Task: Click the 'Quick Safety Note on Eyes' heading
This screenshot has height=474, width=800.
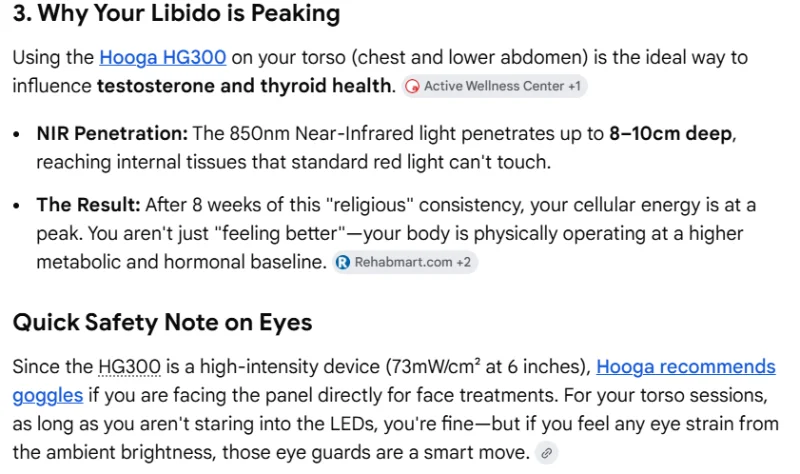Action: click(x=162, y=322)
